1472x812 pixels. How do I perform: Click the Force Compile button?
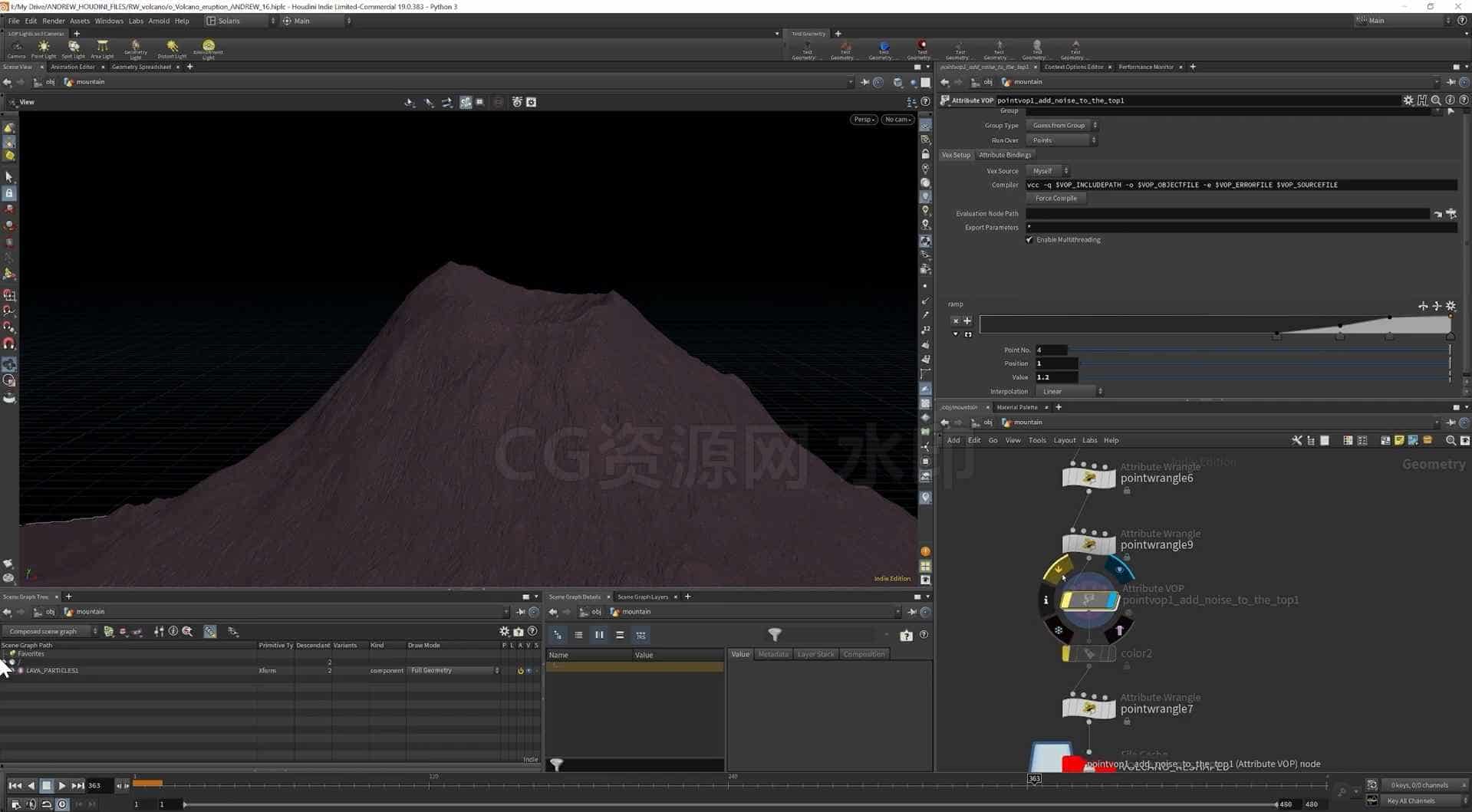point(1056,199)
